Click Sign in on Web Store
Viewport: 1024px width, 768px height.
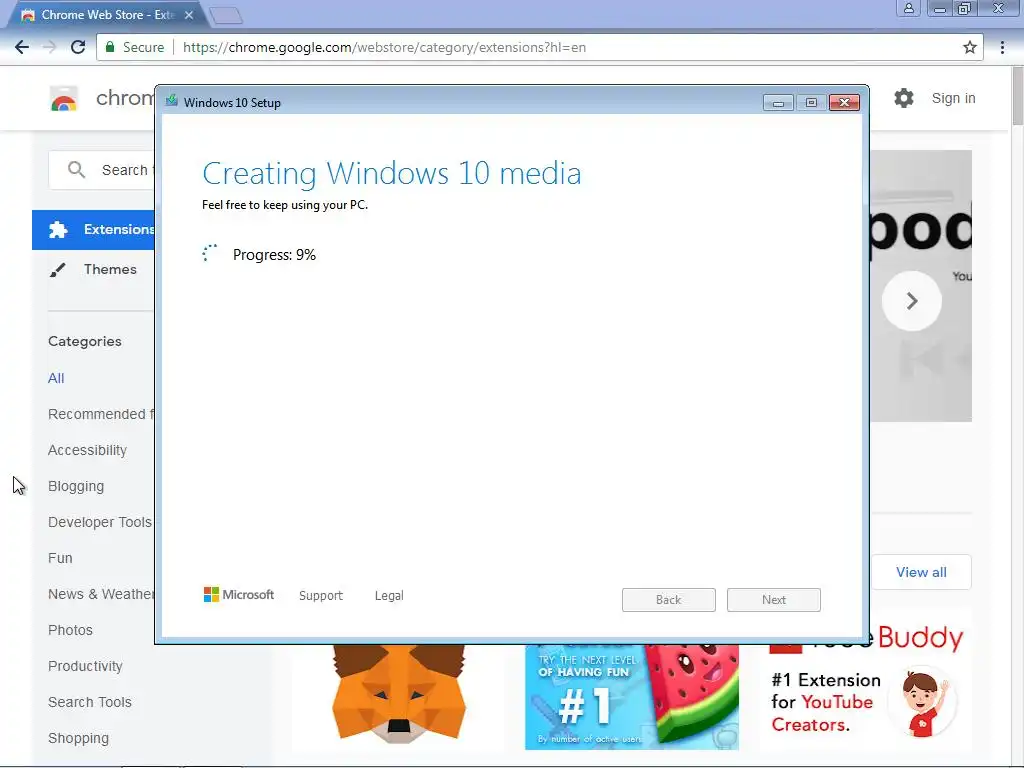(953, 98)
